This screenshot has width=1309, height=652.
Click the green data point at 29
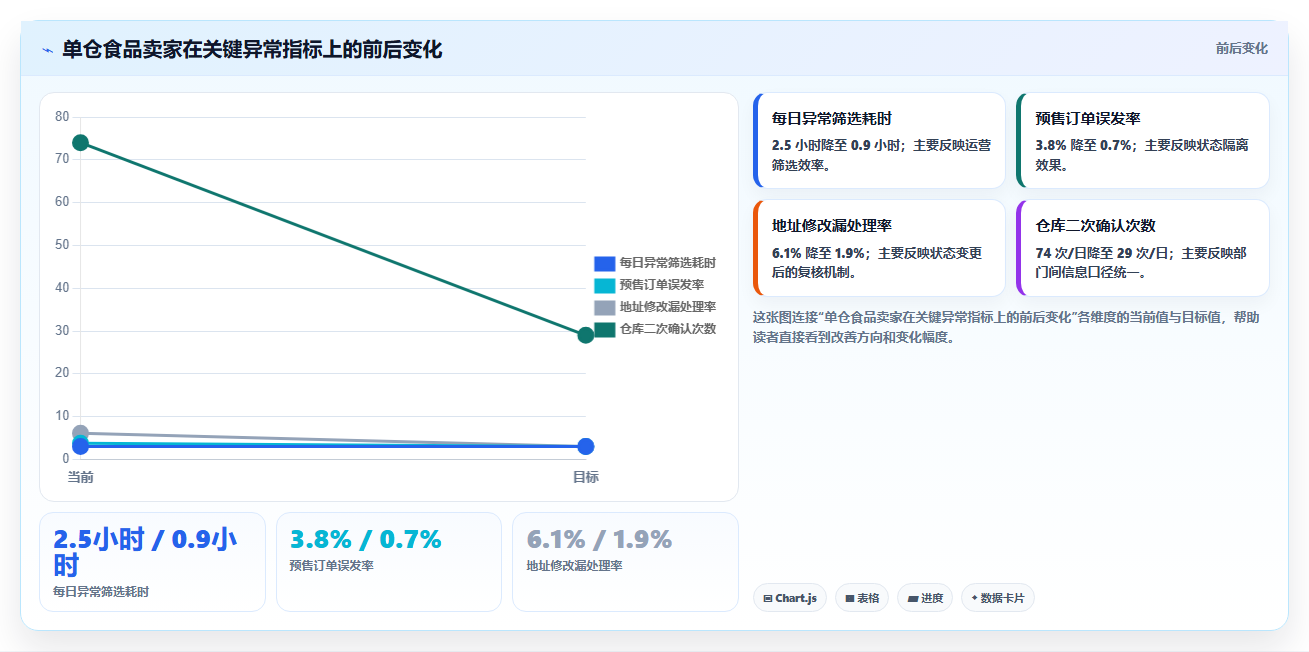pyautogui.click(x=586, y=335)
